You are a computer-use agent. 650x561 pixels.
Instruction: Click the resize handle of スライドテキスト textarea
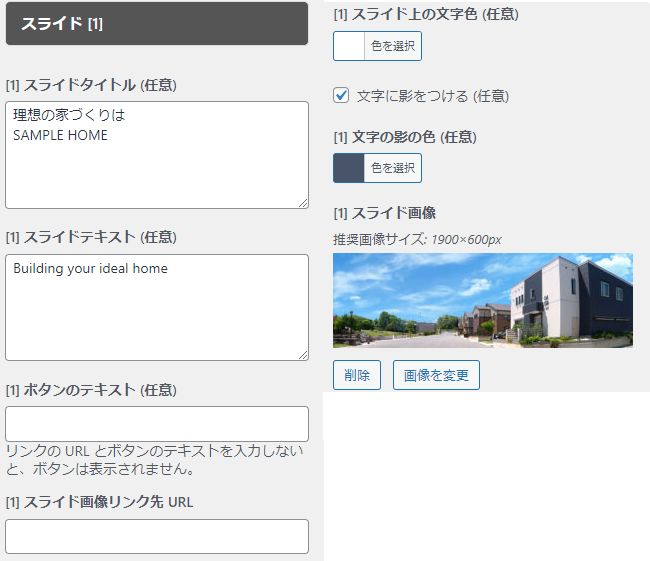point(303,355)
